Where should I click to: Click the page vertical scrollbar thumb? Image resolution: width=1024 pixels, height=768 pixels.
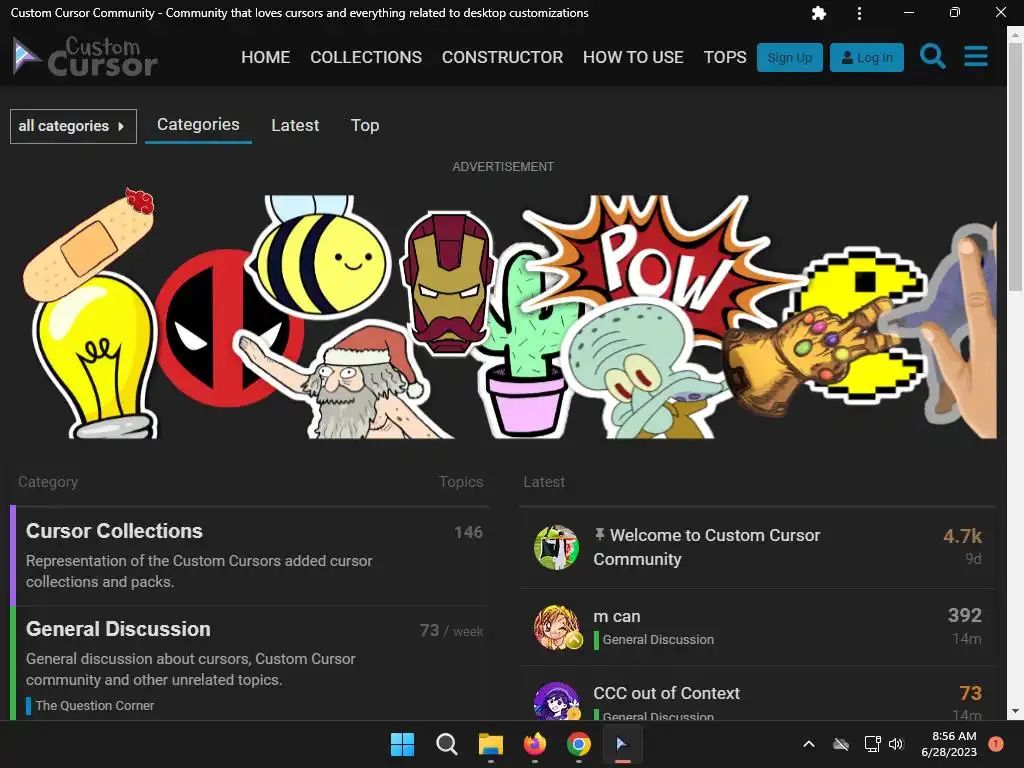coord(1016,167)
